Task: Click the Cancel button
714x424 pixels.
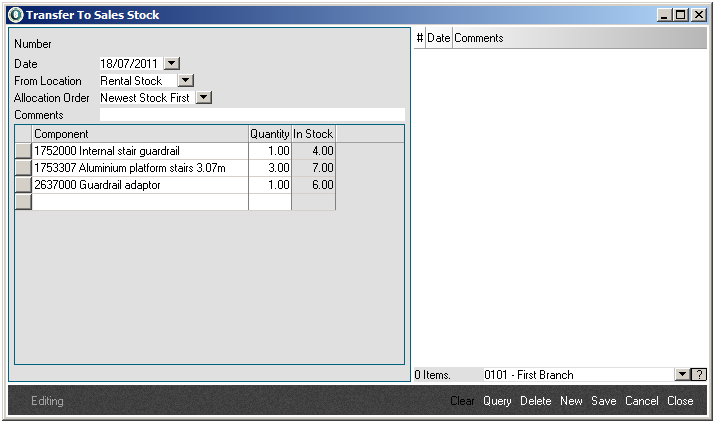Action: (641, 401)
